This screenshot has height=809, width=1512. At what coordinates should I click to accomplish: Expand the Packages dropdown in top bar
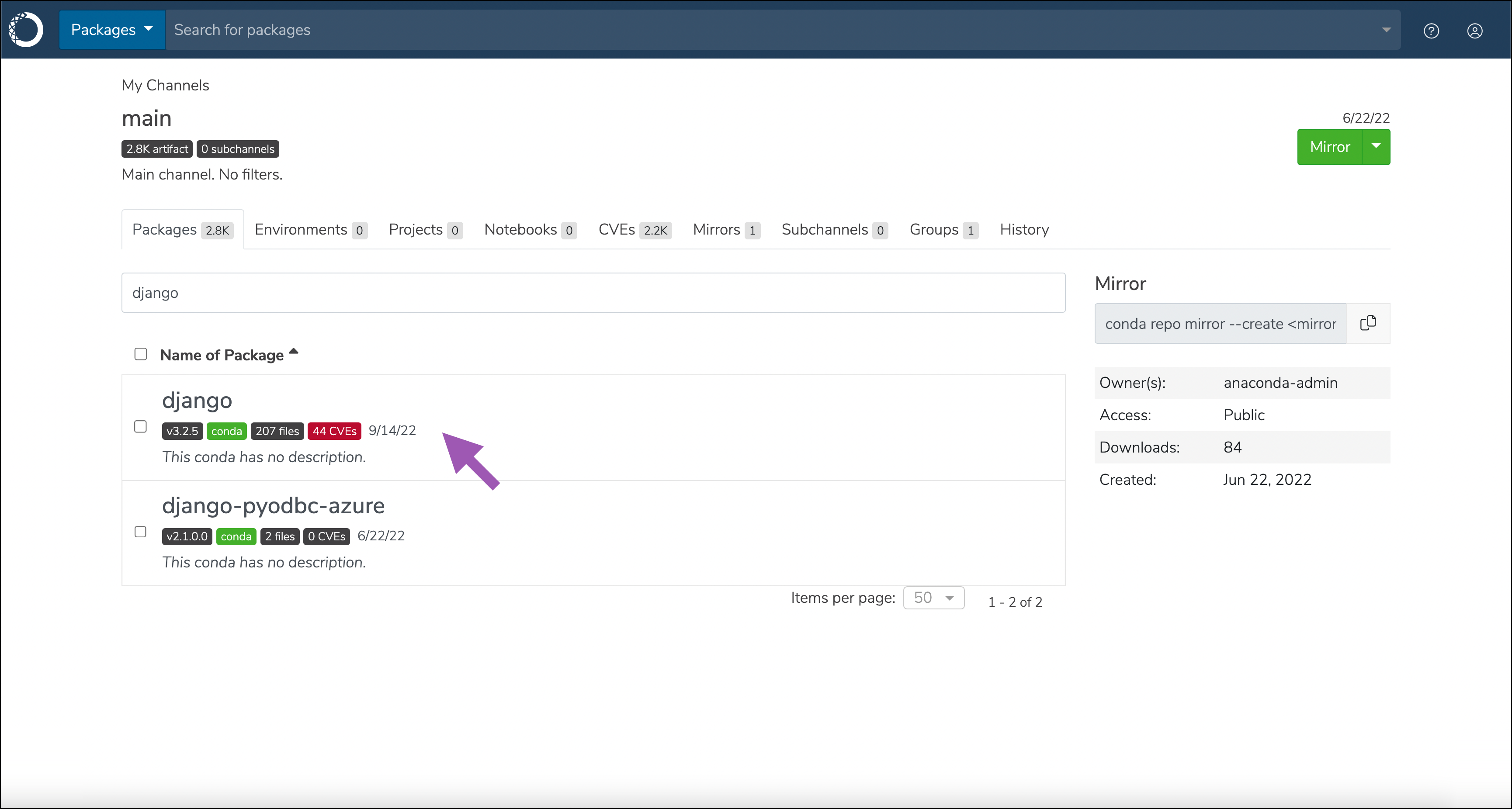(x=111, y=29)
